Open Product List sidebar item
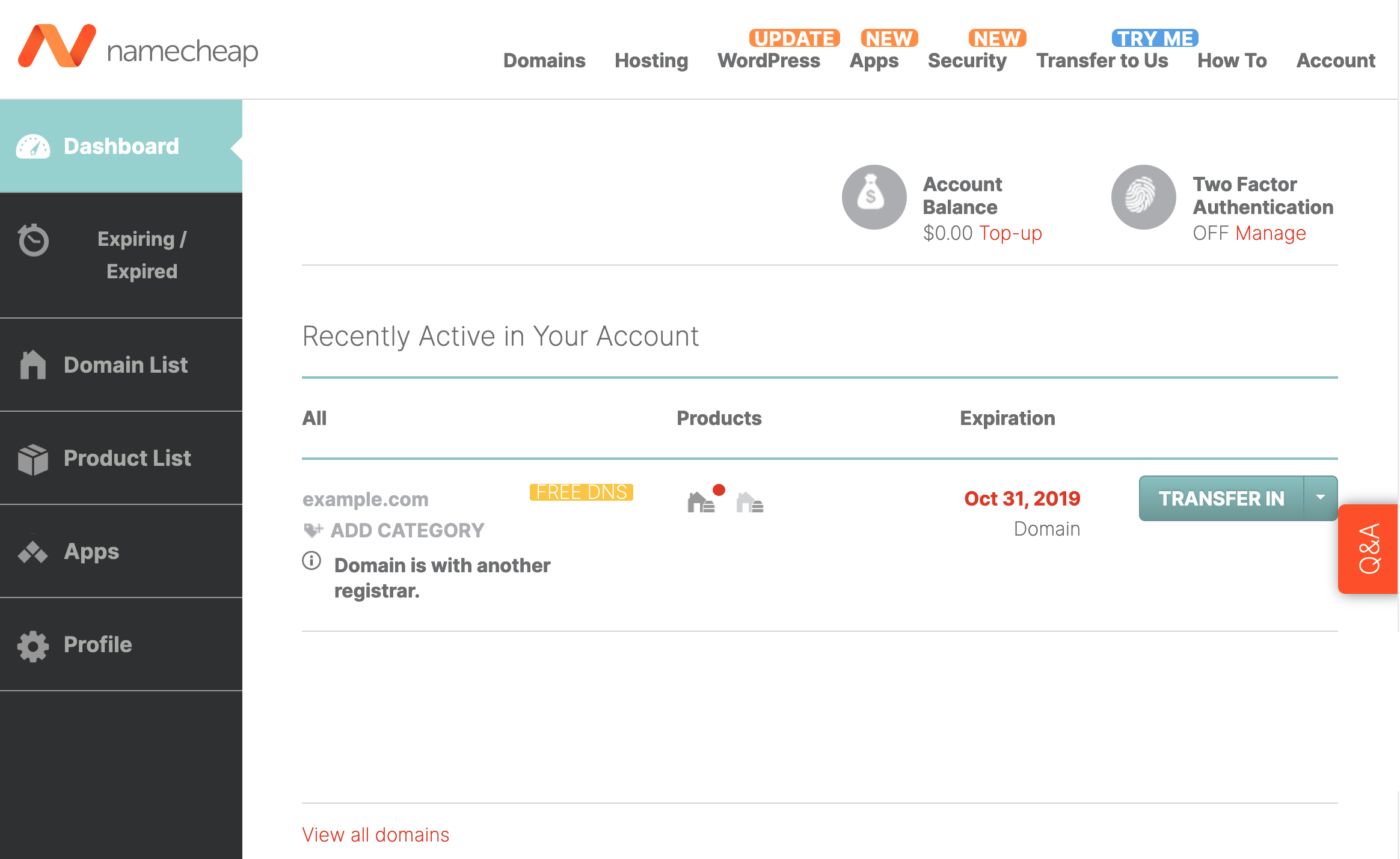The image size is (1400, 859). [121, 458]
